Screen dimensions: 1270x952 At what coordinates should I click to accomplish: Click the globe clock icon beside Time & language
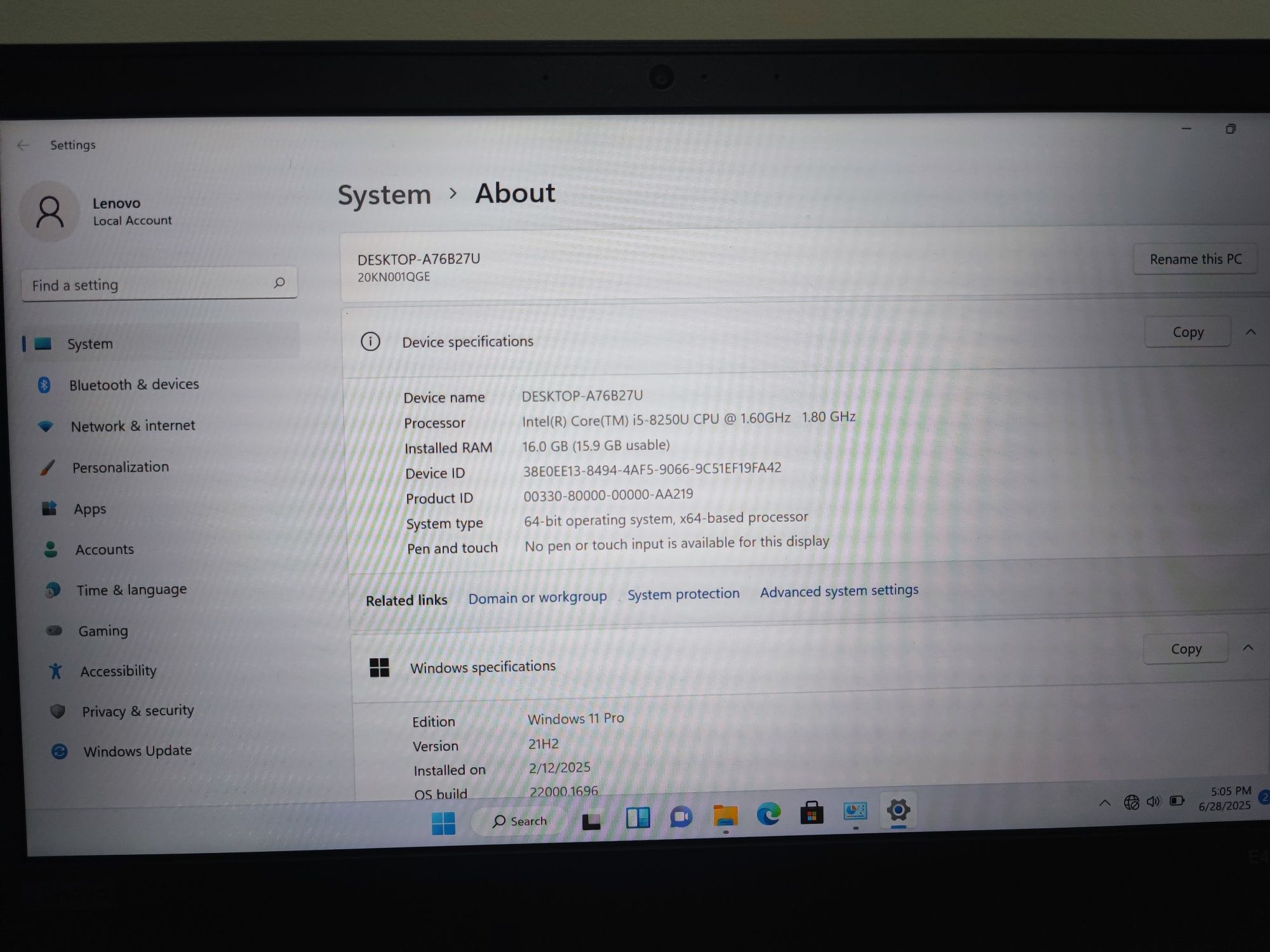click(x=53, y=590)
